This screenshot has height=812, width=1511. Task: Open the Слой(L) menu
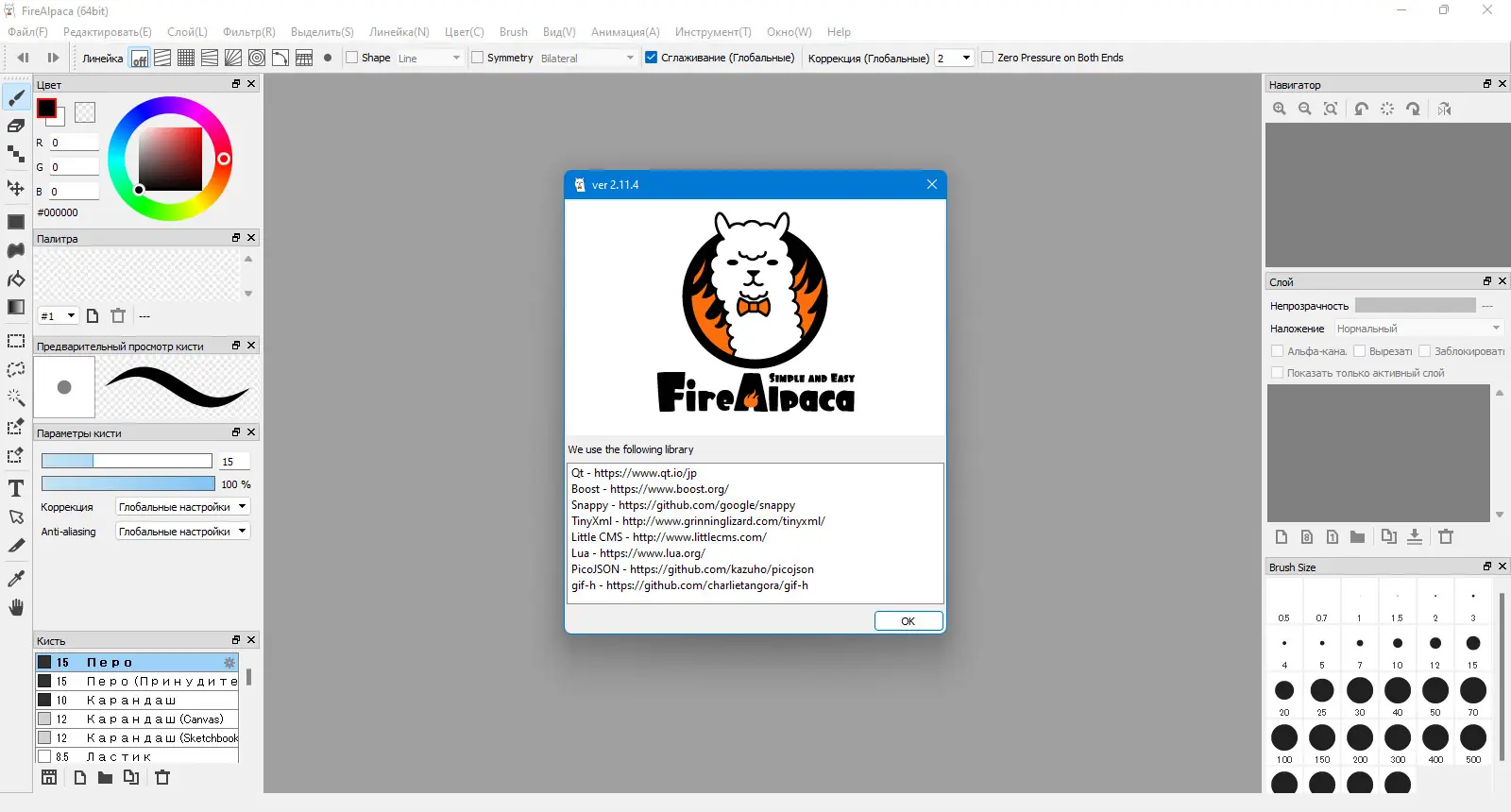click(187, 32)
